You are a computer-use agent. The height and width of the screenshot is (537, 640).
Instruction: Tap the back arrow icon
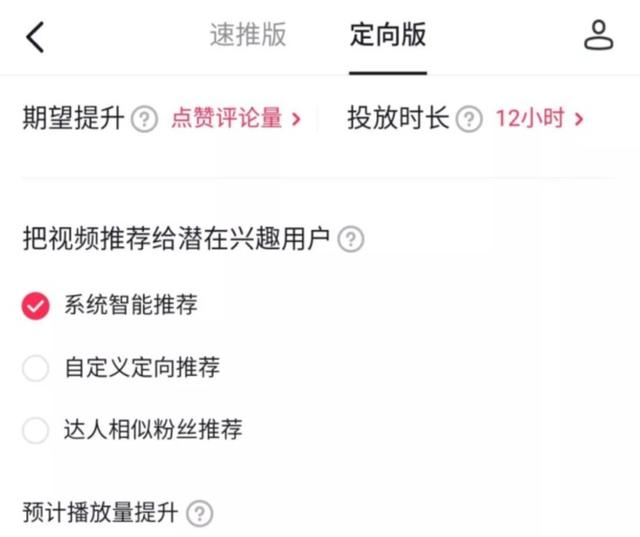tap(36, 37)
